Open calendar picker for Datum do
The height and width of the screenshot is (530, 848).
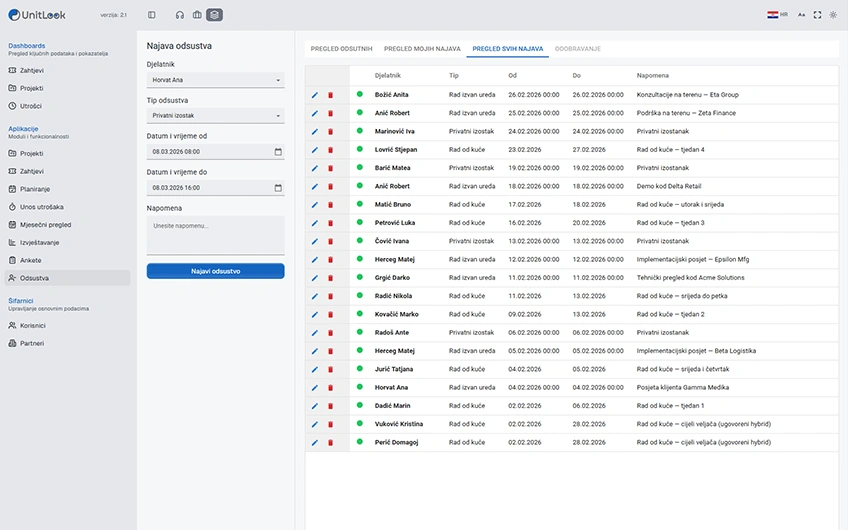(x=278, y=188)
